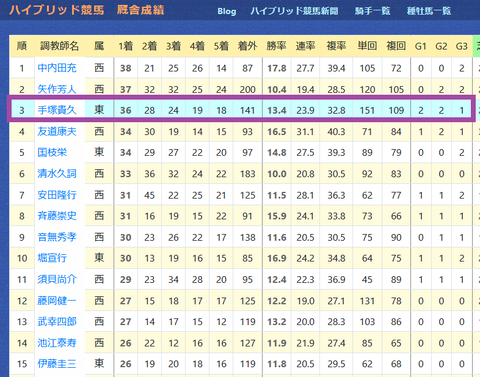Sort by the 4着 column header

pyautogui.click(x=197, y=46)
